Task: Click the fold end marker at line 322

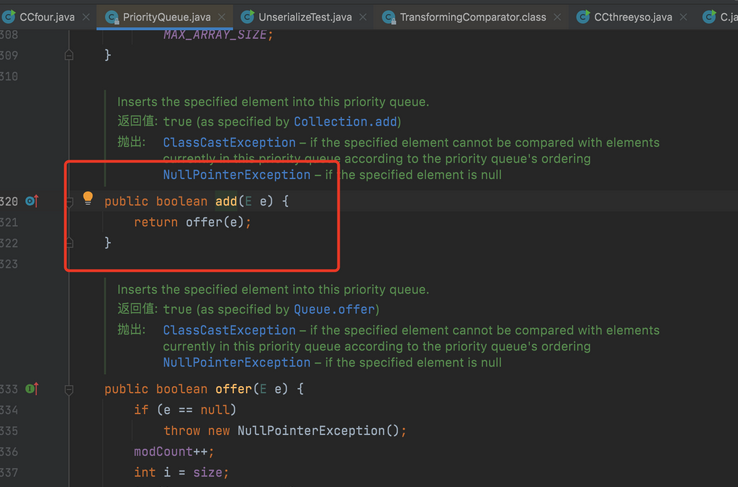Action: (x=69, y=243)
